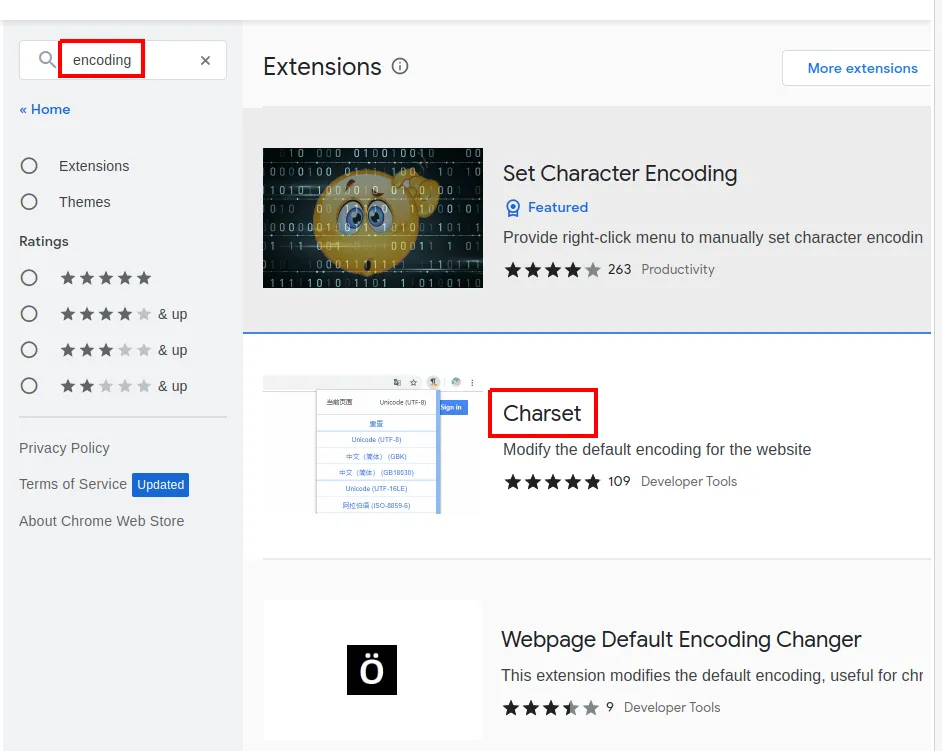Click star rating of Webpage Default Encoding Changer
Screen dimensions: 942x751
pos(551,708)
